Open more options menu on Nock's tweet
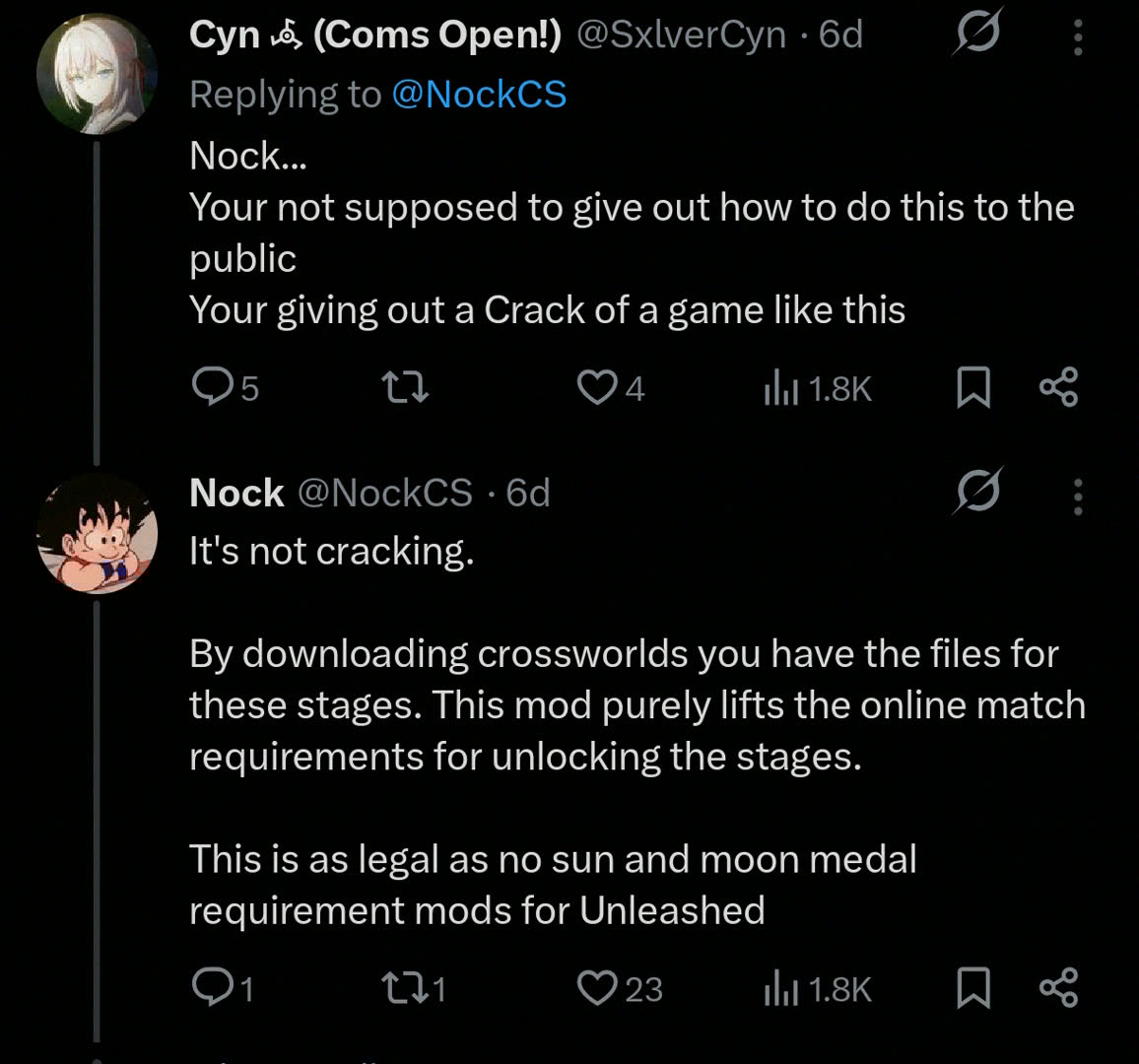This screenshot has height=1064, width=1139. pyautogui.click(x=1078, y=497)
